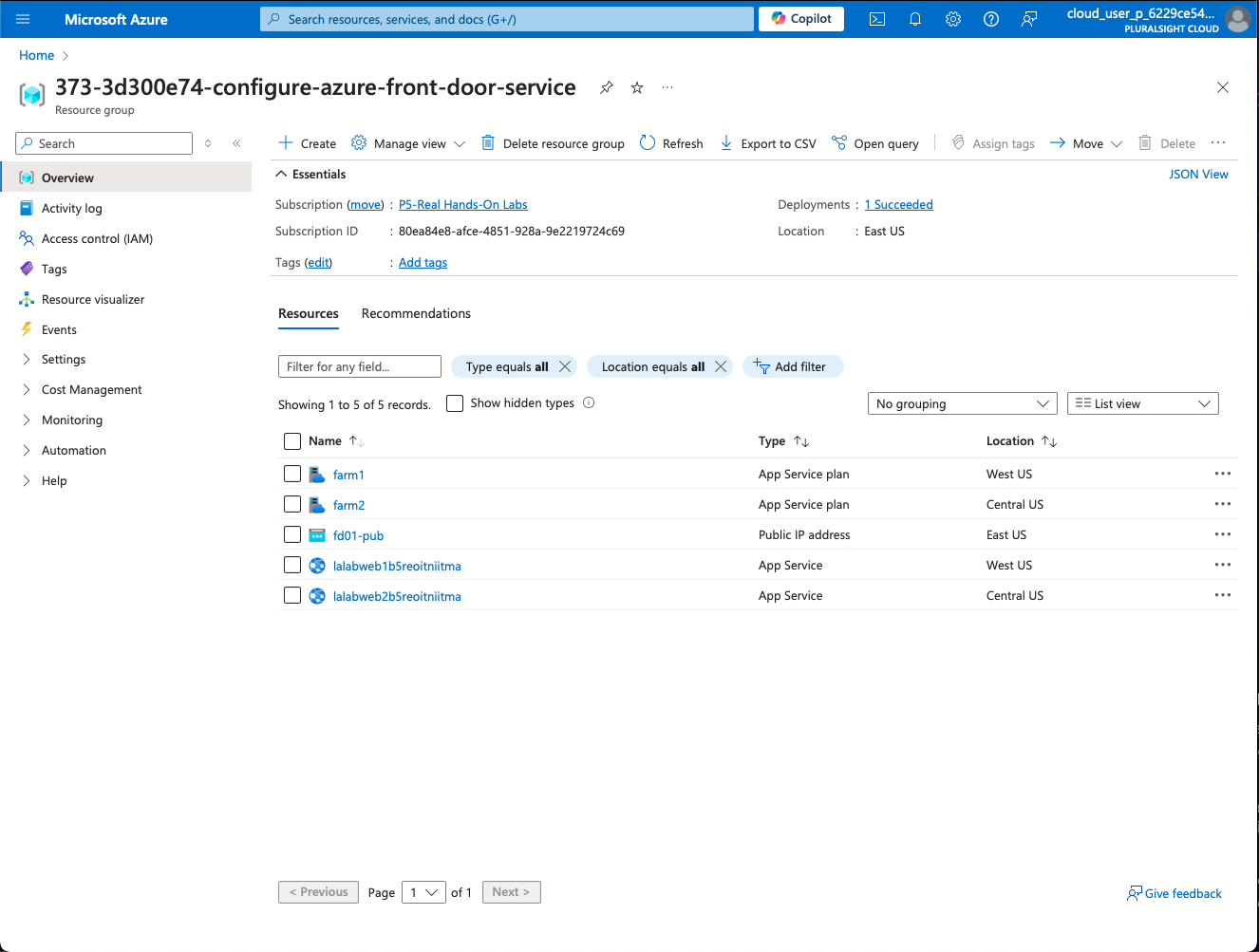
Task: Click the info icon beside Show hidden types
Action: 589,402
